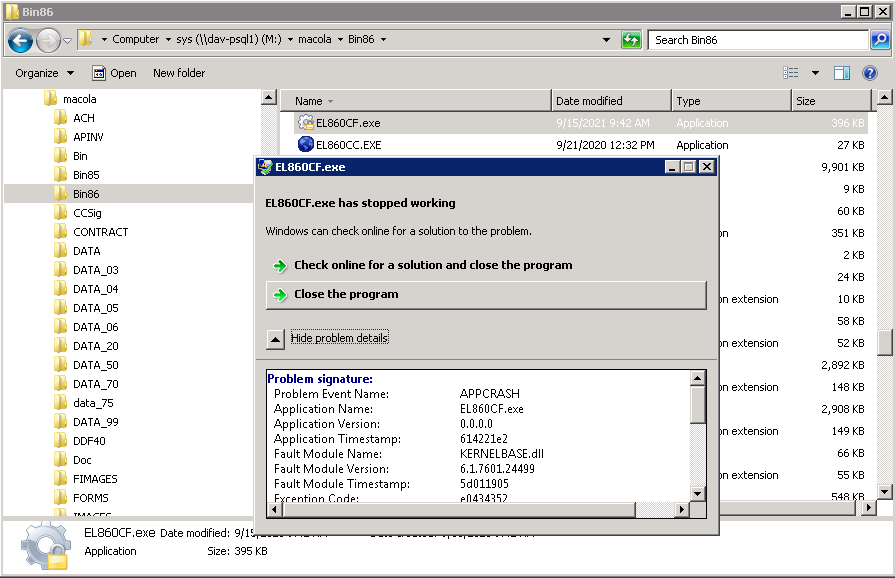
Task: Click the Forward navigation arrow
Action: tap(48, 41)
